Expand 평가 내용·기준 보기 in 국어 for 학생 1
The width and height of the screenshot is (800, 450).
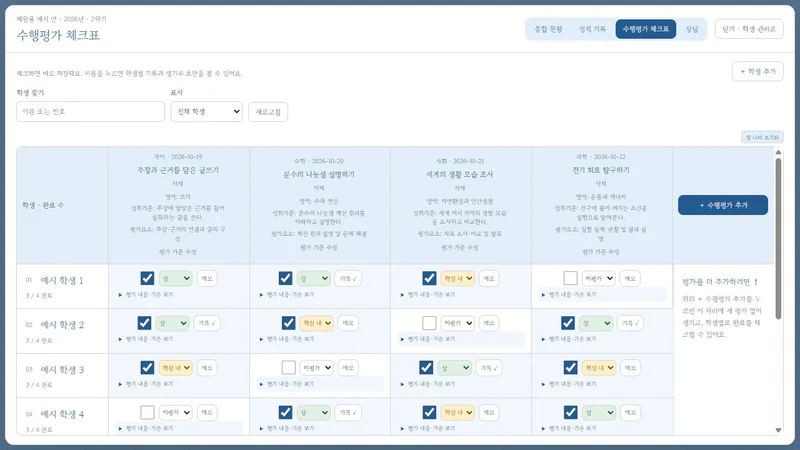pyautogui.click(x=146, y=294)
